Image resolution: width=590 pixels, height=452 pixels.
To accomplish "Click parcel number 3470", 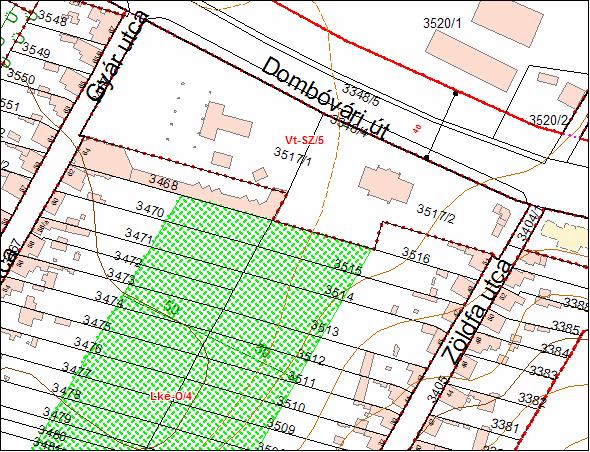I will point(150,209).
